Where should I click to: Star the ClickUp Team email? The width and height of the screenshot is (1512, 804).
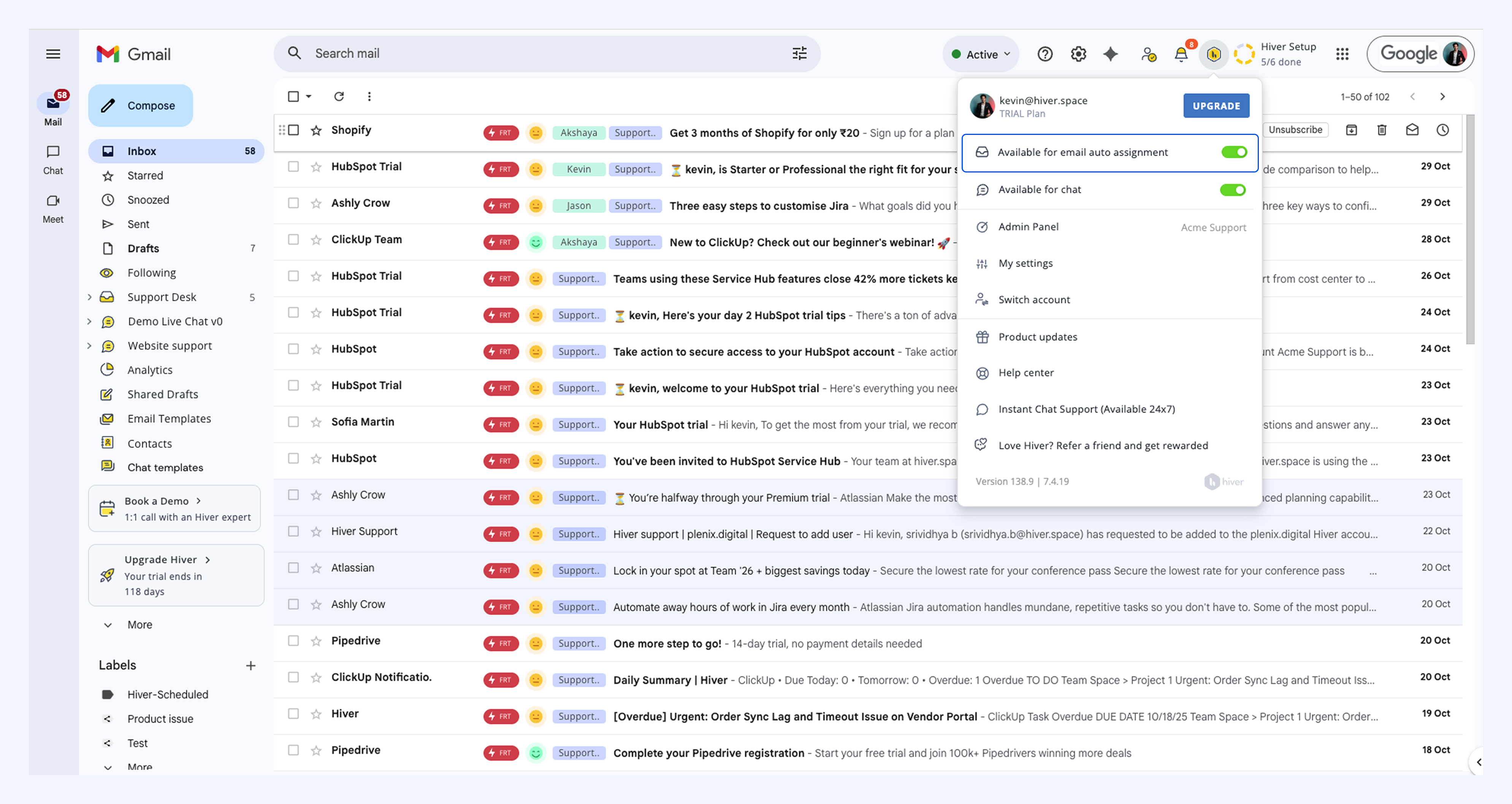pyautogui.click(x=316, y=239)
